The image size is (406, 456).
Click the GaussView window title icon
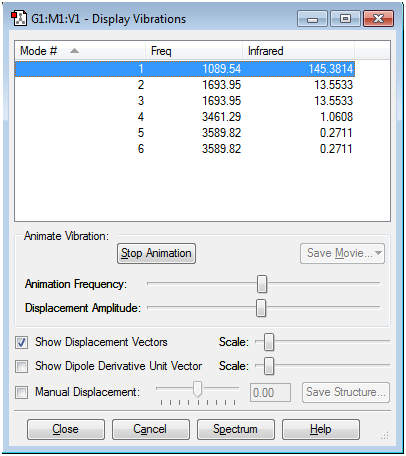[x=19, y=19]
